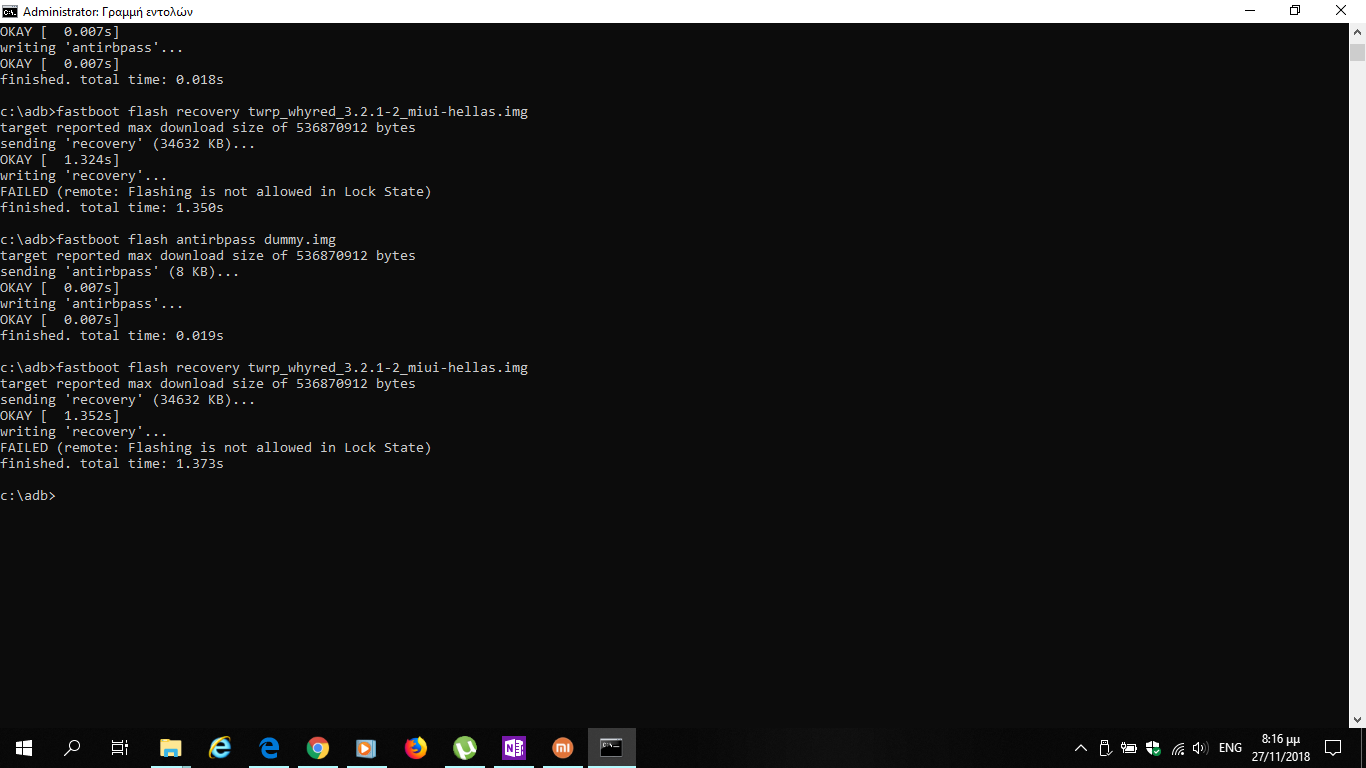Viewport: 1366px width, 768px height.
Task: Click the 'OKAY [ 1.352s]' output line
Action: tap(60, 416)
